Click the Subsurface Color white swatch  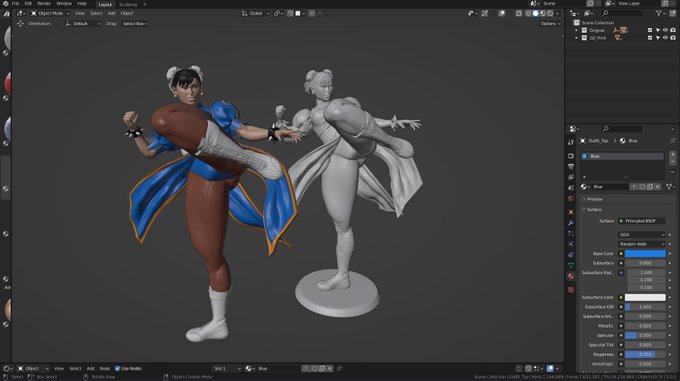coord(645,297)
